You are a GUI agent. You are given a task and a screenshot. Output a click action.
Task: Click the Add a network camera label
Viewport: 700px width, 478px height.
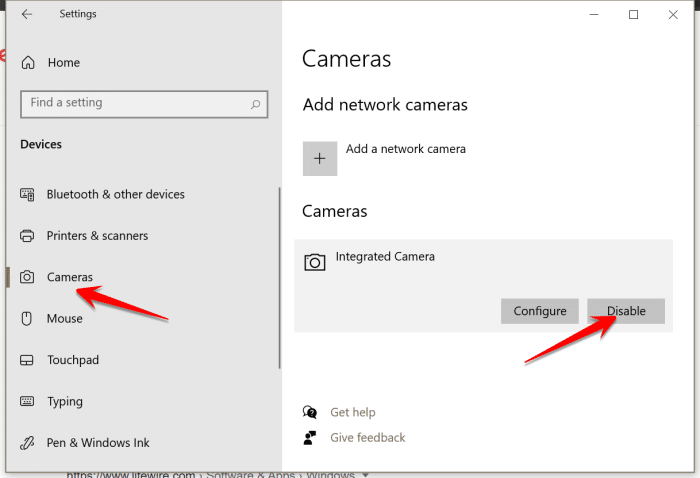point(406,149)
